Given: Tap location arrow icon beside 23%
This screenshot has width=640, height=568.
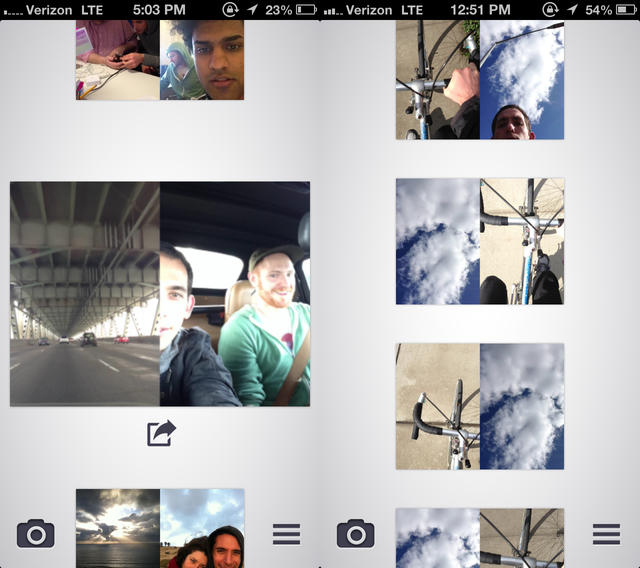Looking at the screenshot, I should pos(253,9).
